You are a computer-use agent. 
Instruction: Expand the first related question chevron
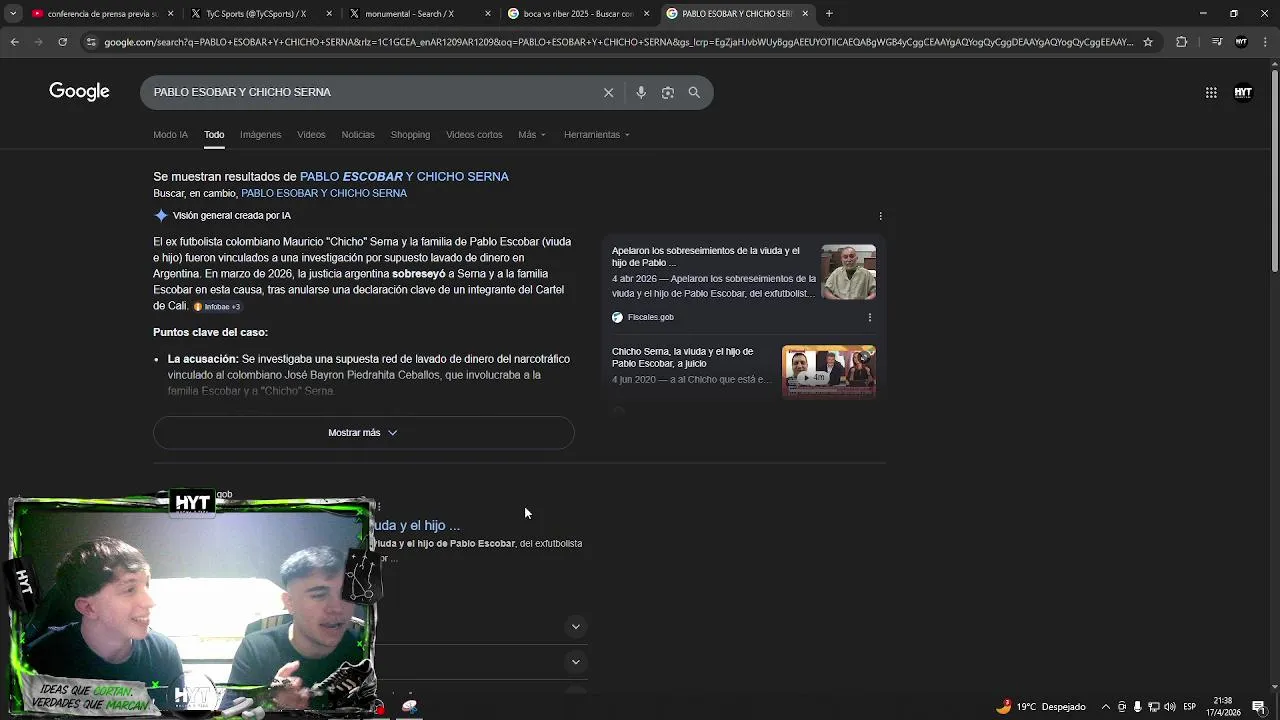[575, 626]
